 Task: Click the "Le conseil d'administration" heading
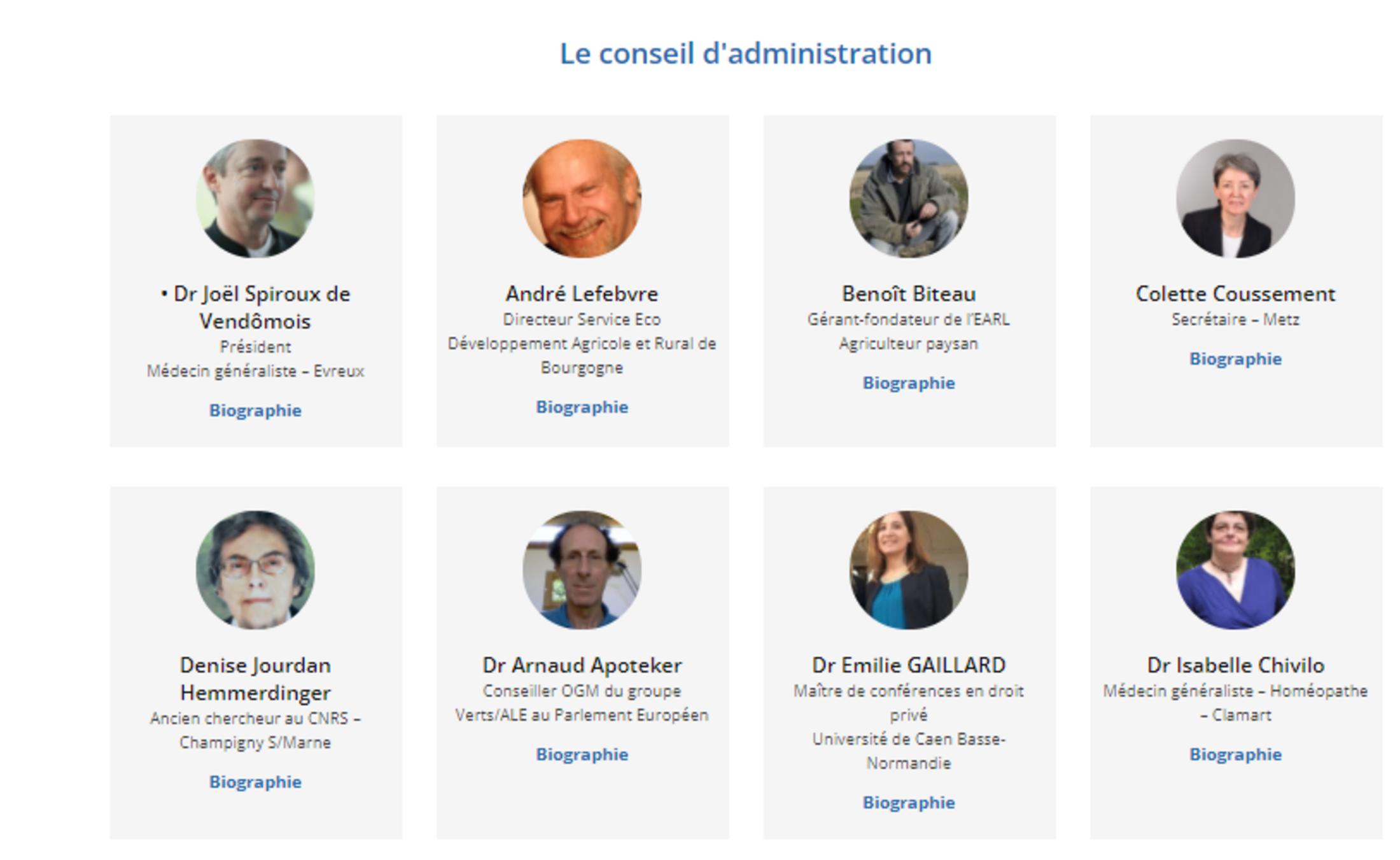click(x=745, y=53)
